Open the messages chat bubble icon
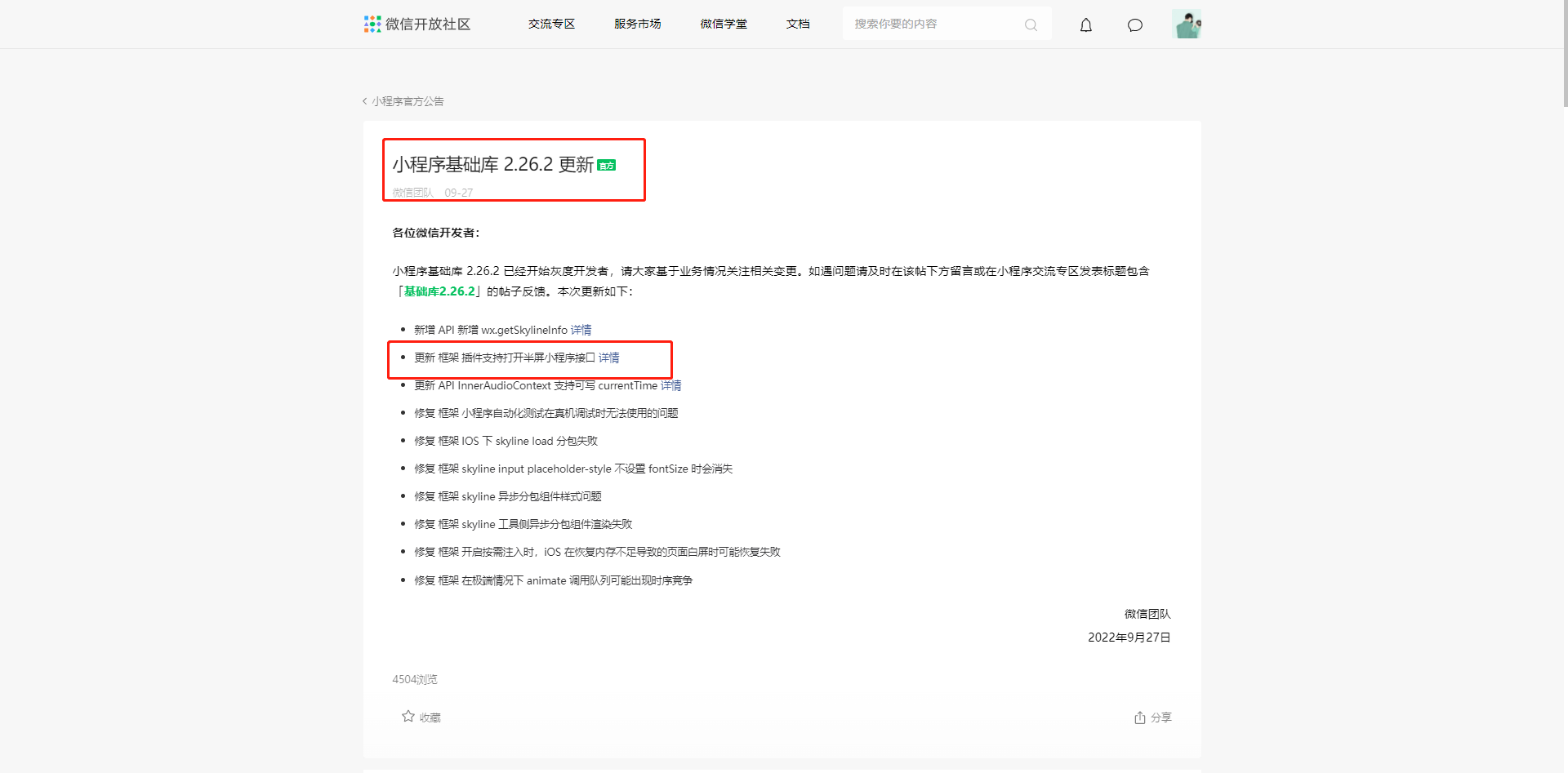This screenshot has height=773, width=1568. click(1135, 25)
